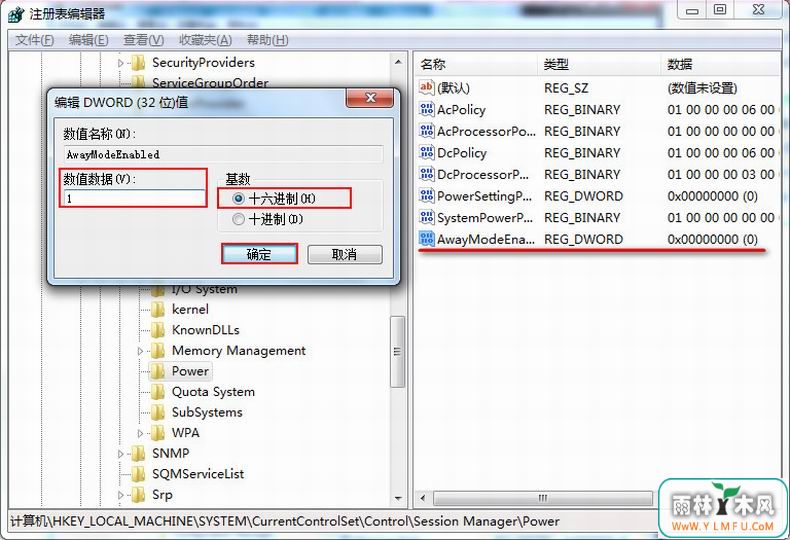Select the AwayModeEna... value name
Screen dimensions: 790x540
486,239
